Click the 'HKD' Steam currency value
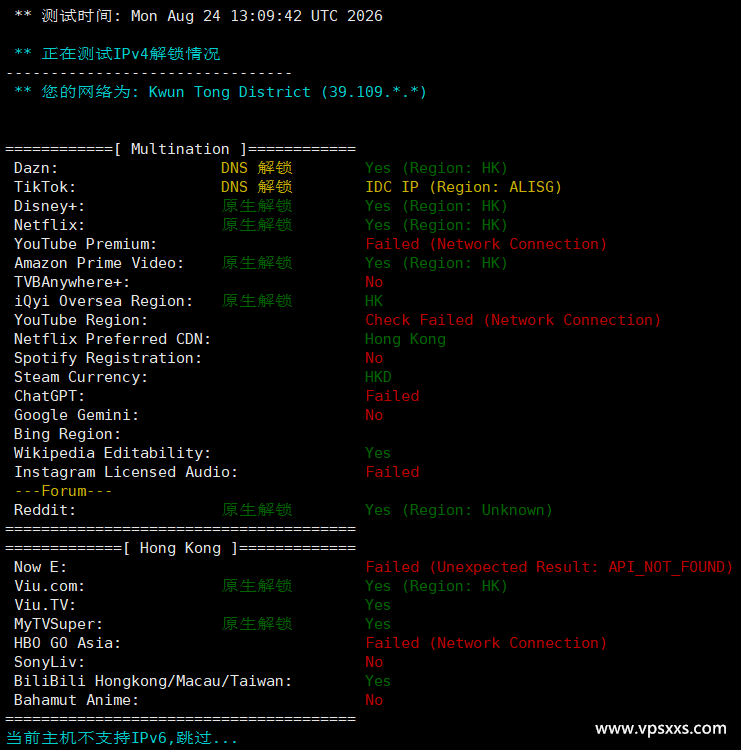Viewport: 741px width, 750px height. coord(378,377)
